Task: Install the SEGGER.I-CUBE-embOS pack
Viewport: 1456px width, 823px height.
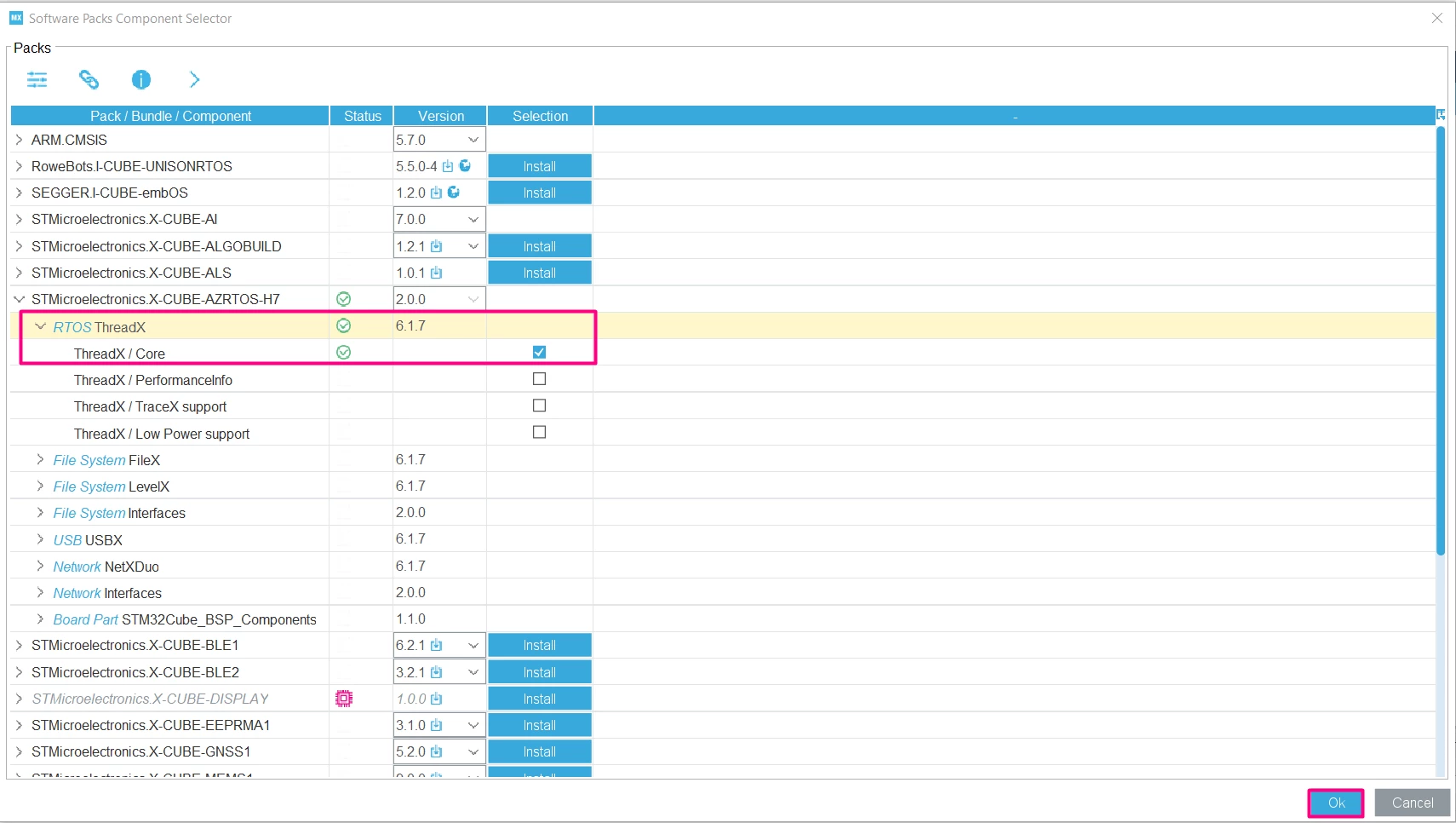Action: [x=540, y=193]
